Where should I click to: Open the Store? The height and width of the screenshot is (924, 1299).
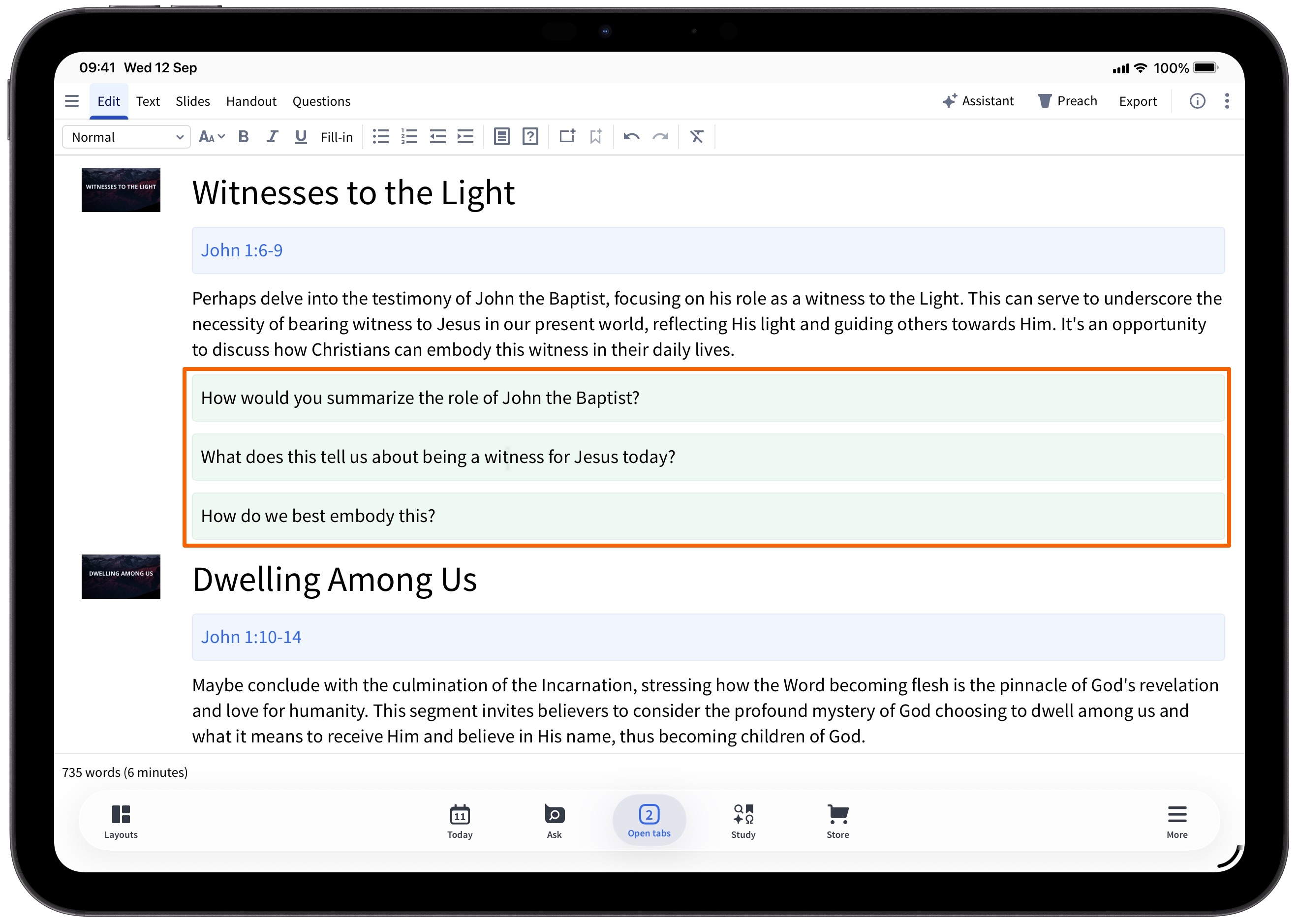coord(837,821)
